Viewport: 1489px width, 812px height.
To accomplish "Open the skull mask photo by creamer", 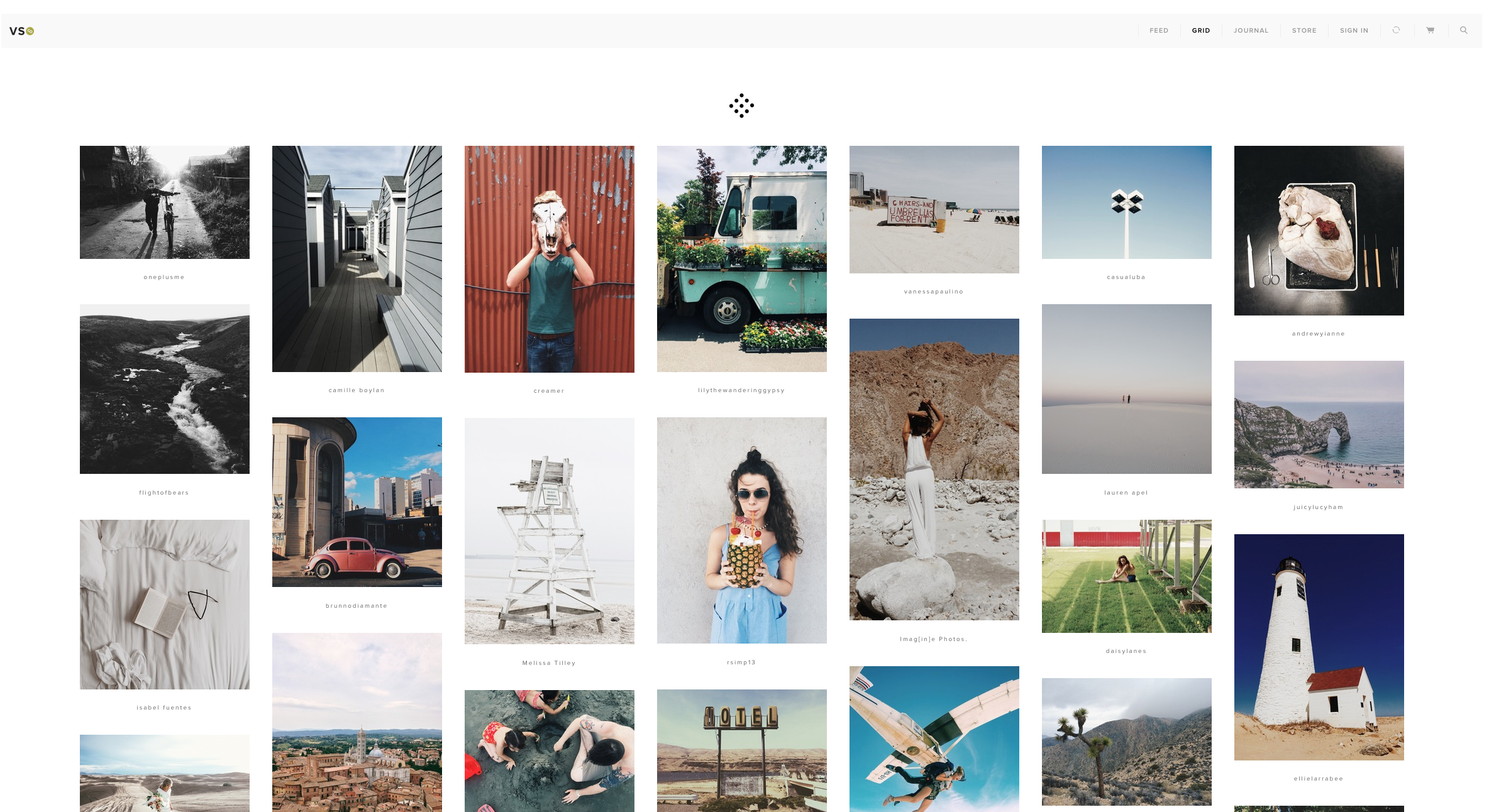I will (x=549, y=259).
